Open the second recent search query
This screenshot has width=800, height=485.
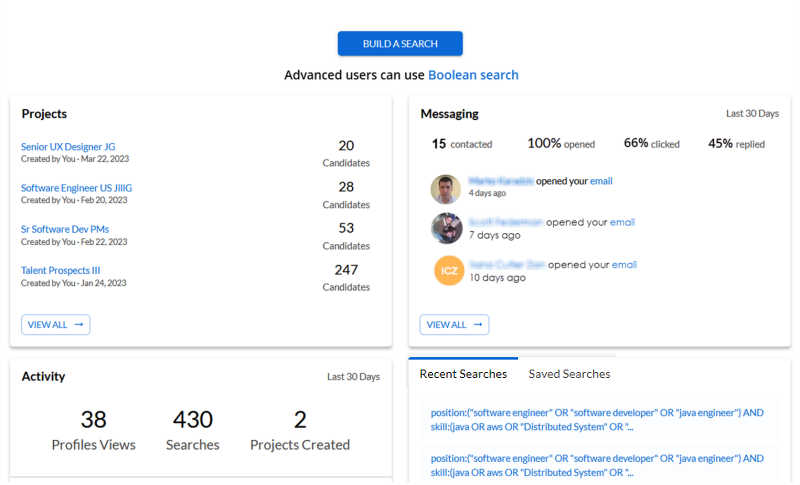click(x=597, y=465)
